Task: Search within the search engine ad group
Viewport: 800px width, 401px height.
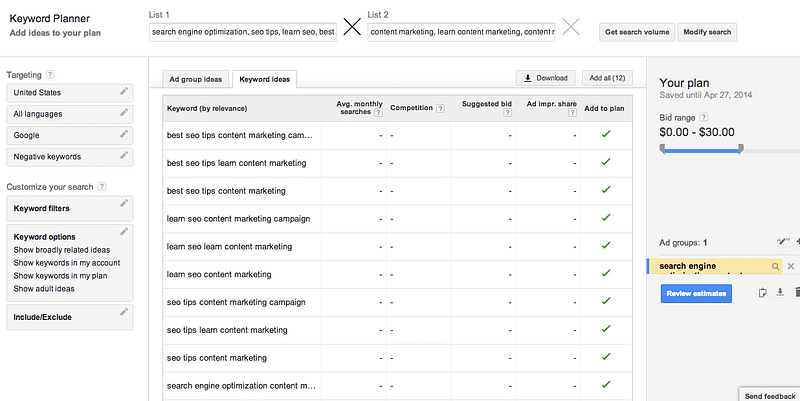Action: [775, 266]
